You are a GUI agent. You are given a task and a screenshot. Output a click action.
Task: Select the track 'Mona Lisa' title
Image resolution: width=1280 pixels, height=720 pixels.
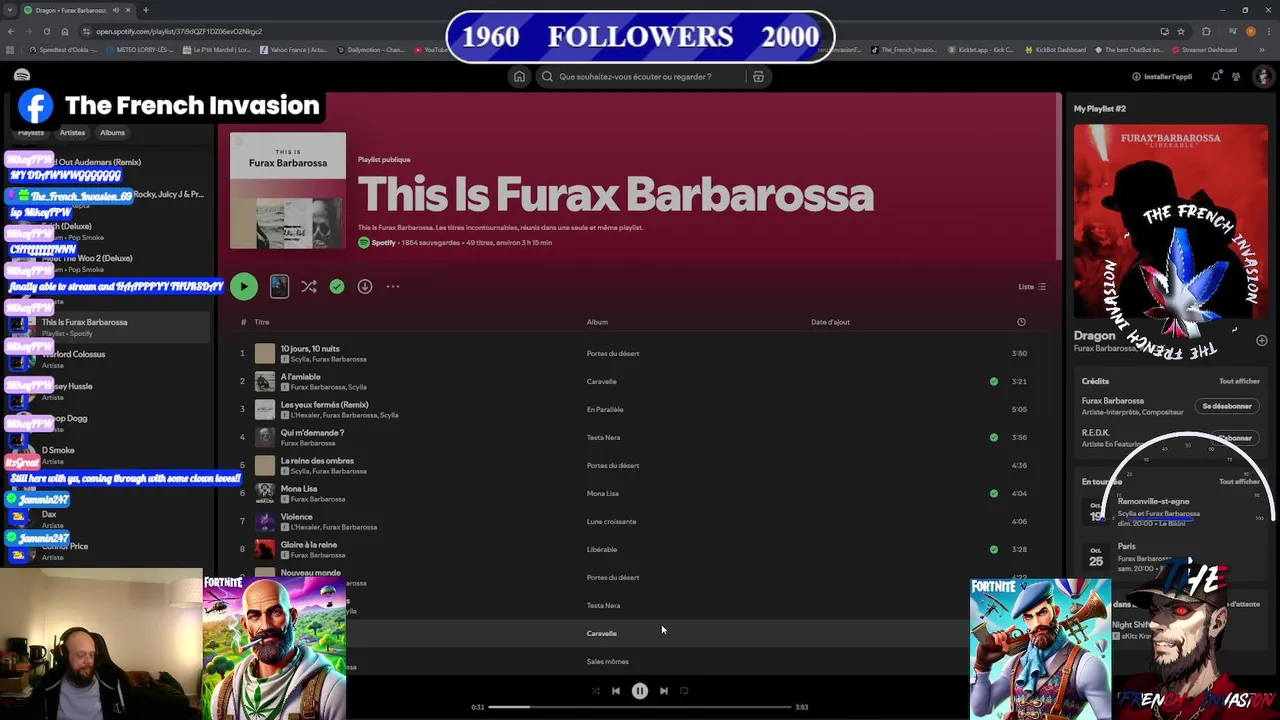coord(299,489)
